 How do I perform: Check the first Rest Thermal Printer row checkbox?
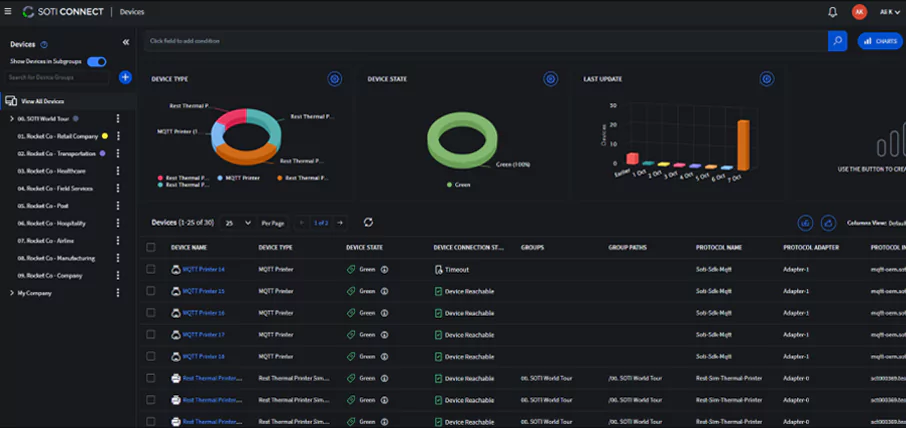[x=151, y=378]
